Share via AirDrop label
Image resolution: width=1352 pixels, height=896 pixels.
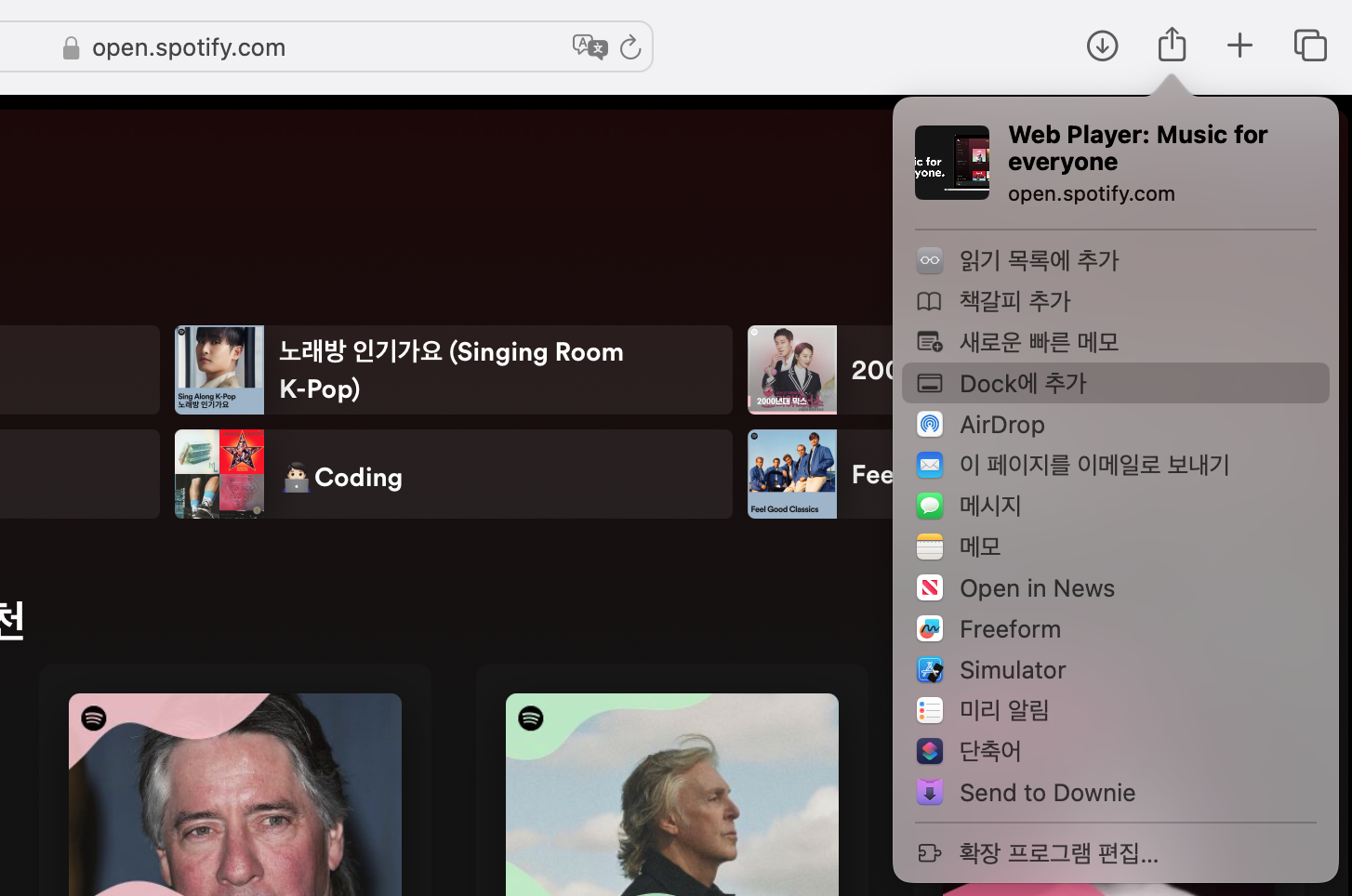pyautogui.click(x=1002, y=425)
